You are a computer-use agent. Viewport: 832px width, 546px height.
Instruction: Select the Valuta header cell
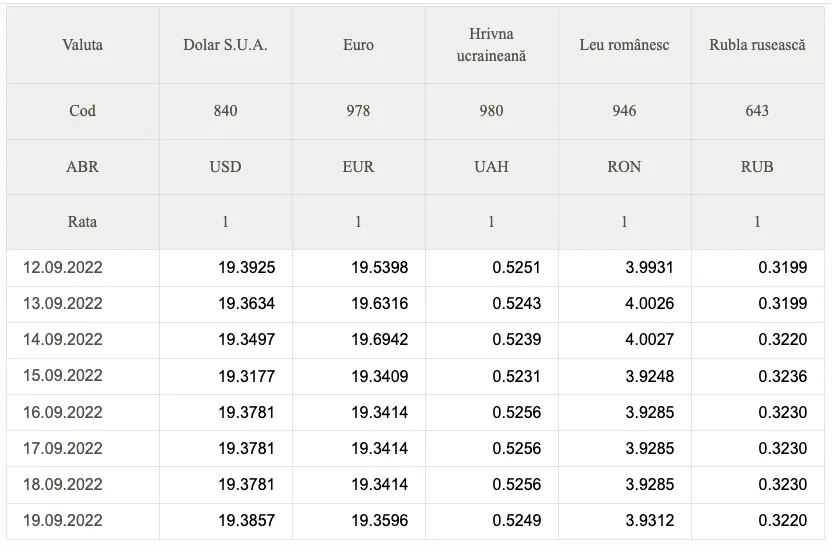pos(83,45)
